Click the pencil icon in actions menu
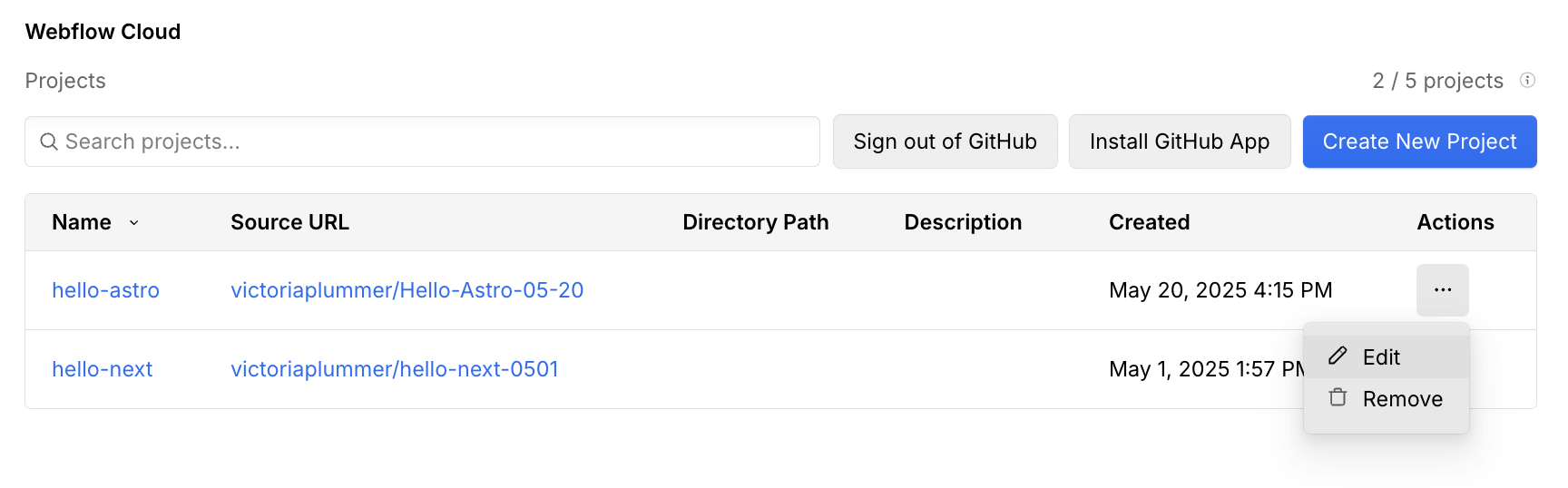This screenshot has height=488, width=1568. (x=1338, y=356)
